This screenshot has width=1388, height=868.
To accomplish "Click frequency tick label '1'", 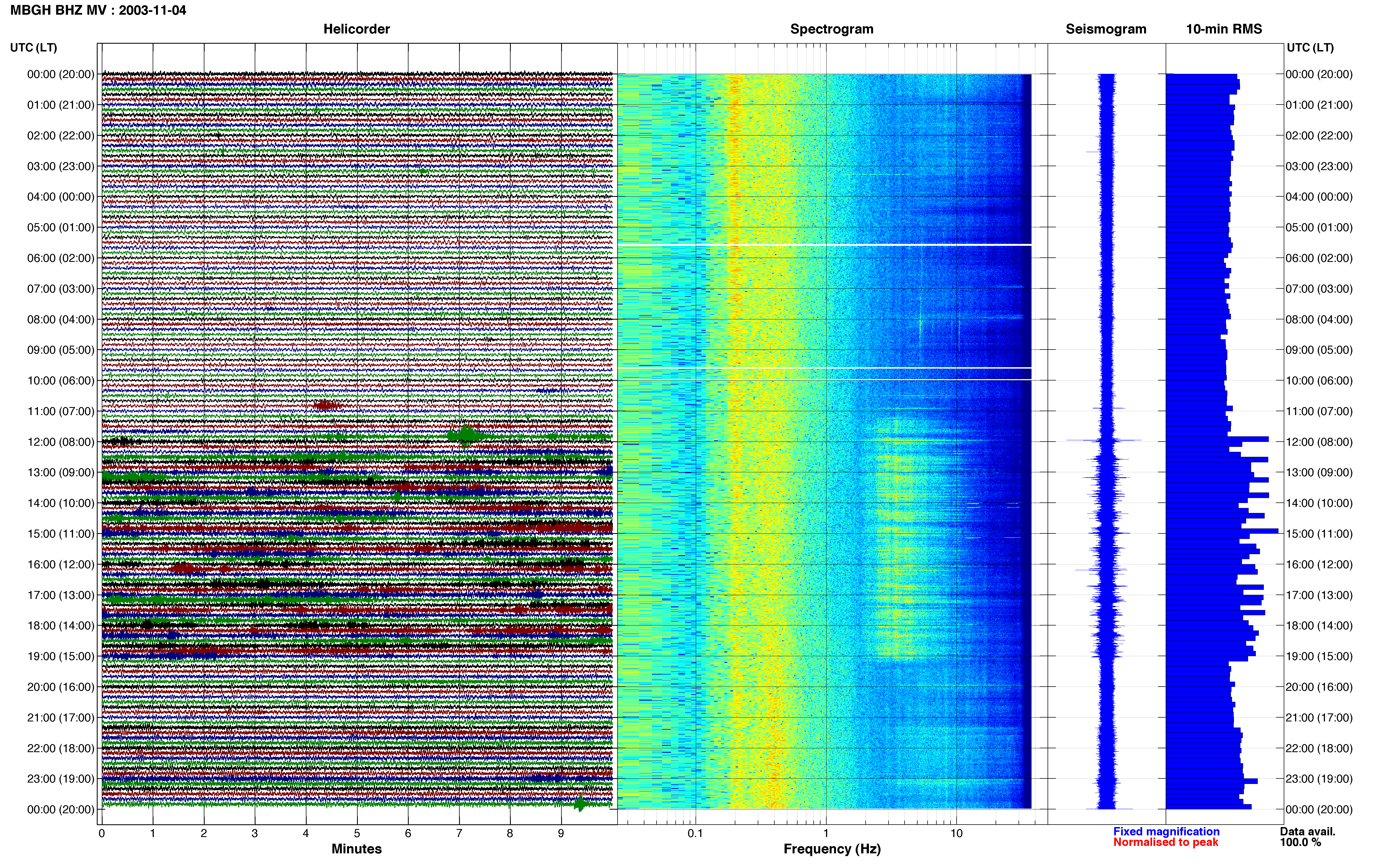I will (826, 833).
